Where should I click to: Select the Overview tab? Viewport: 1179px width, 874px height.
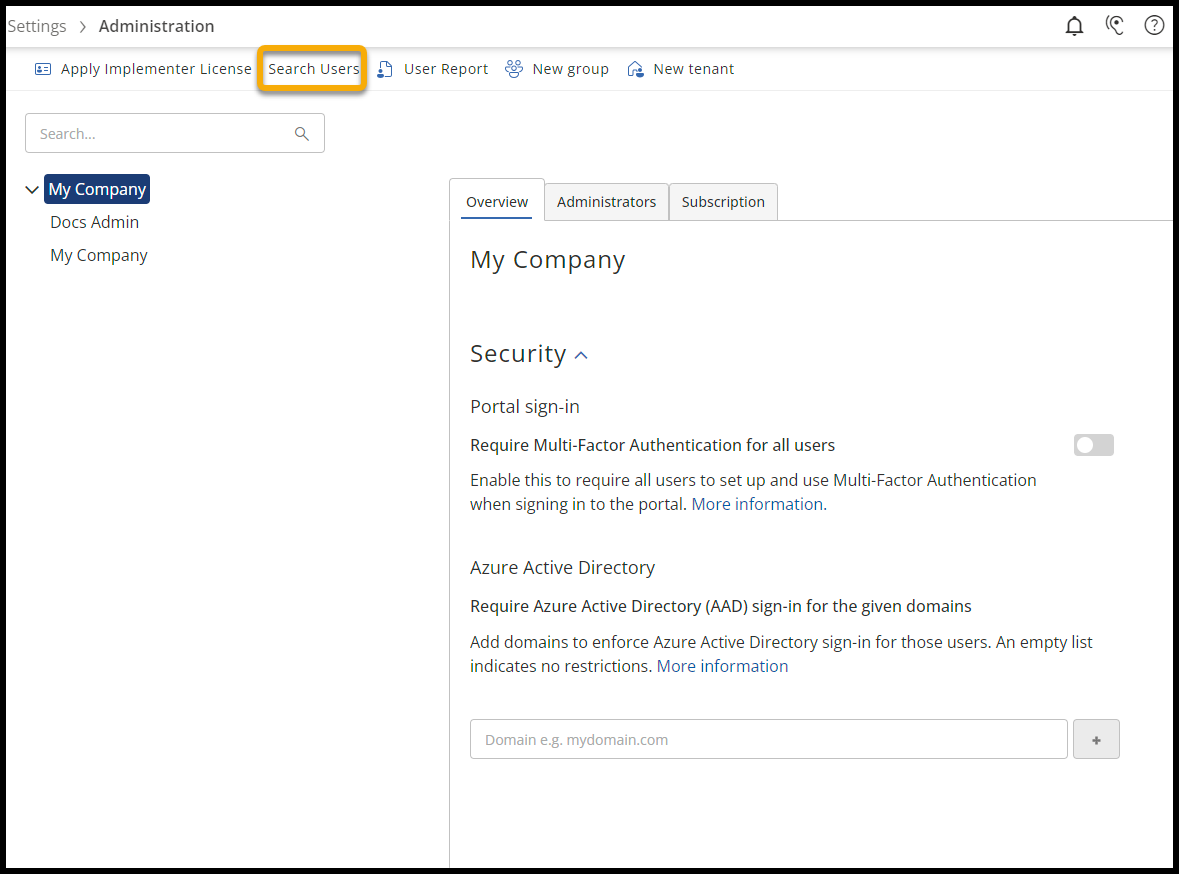[497, 202]
